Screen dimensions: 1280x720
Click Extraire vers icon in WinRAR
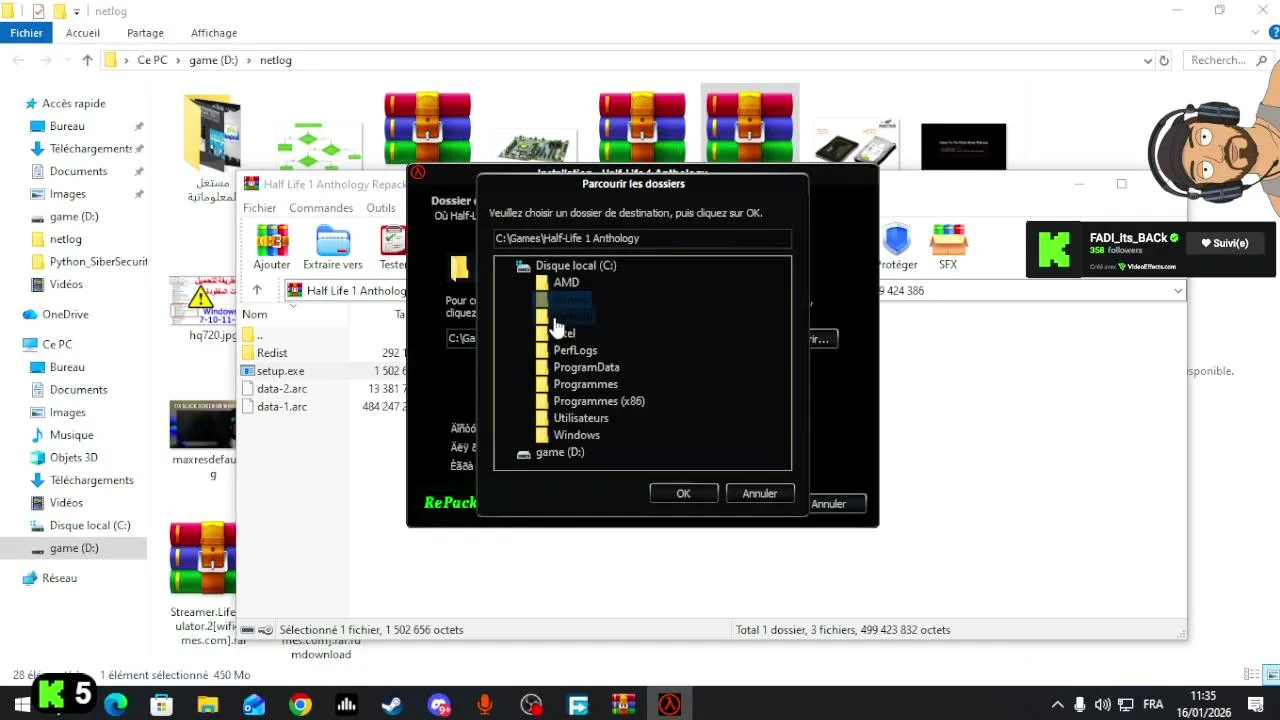click(x=333, y=247)
